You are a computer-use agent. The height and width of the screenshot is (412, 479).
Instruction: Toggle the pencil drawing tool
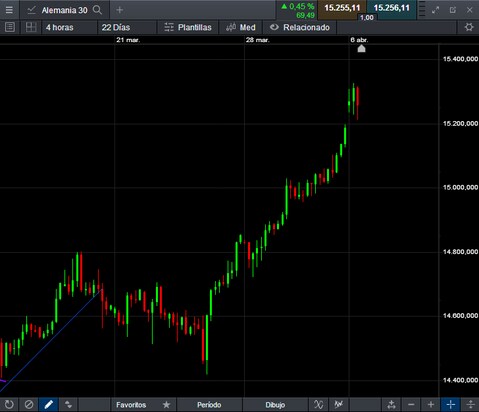click(49, 405)
